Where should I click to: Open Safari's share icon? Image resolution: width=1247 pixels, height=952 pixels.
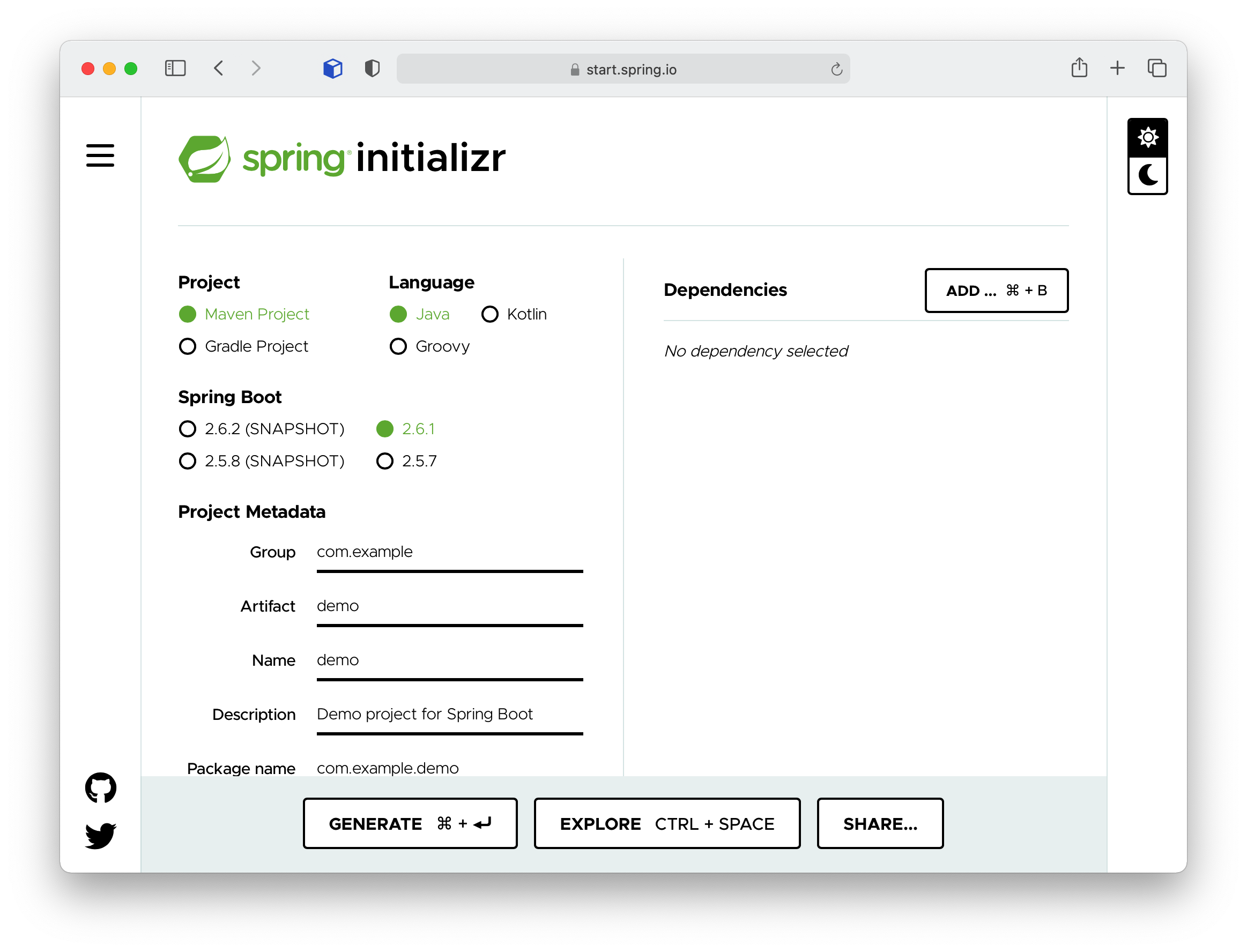click(1079, 68)
